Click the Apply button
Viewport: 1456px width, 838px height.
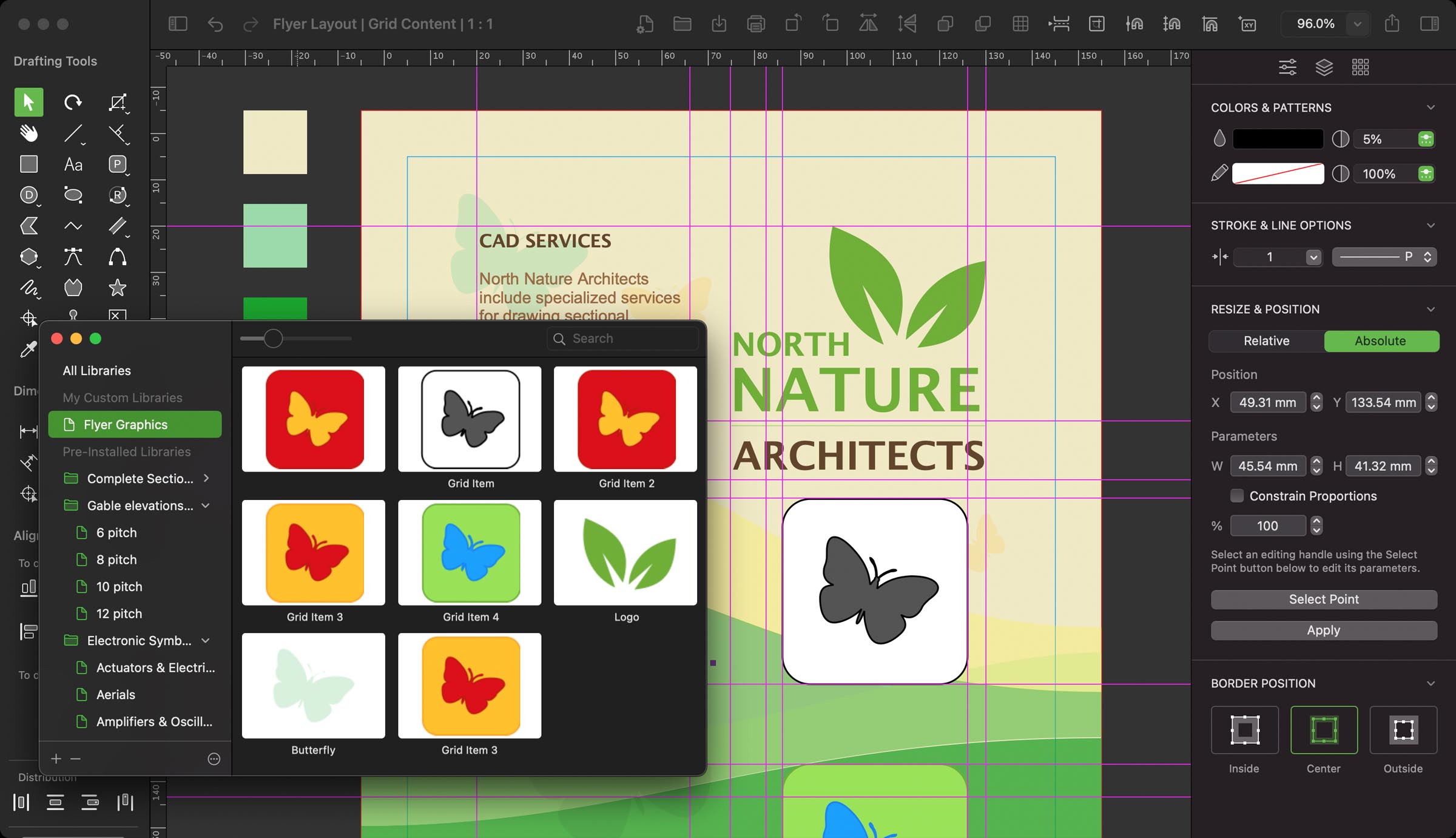tap(1323, 630)
